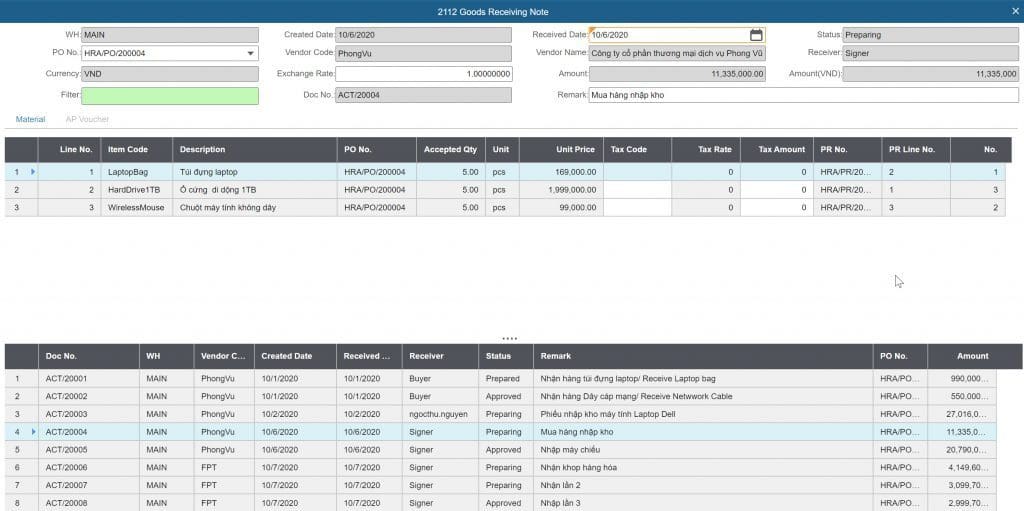Screen dimensions: 1024x511
Task: Click the green Filter input field
Action: click(169, 96)
